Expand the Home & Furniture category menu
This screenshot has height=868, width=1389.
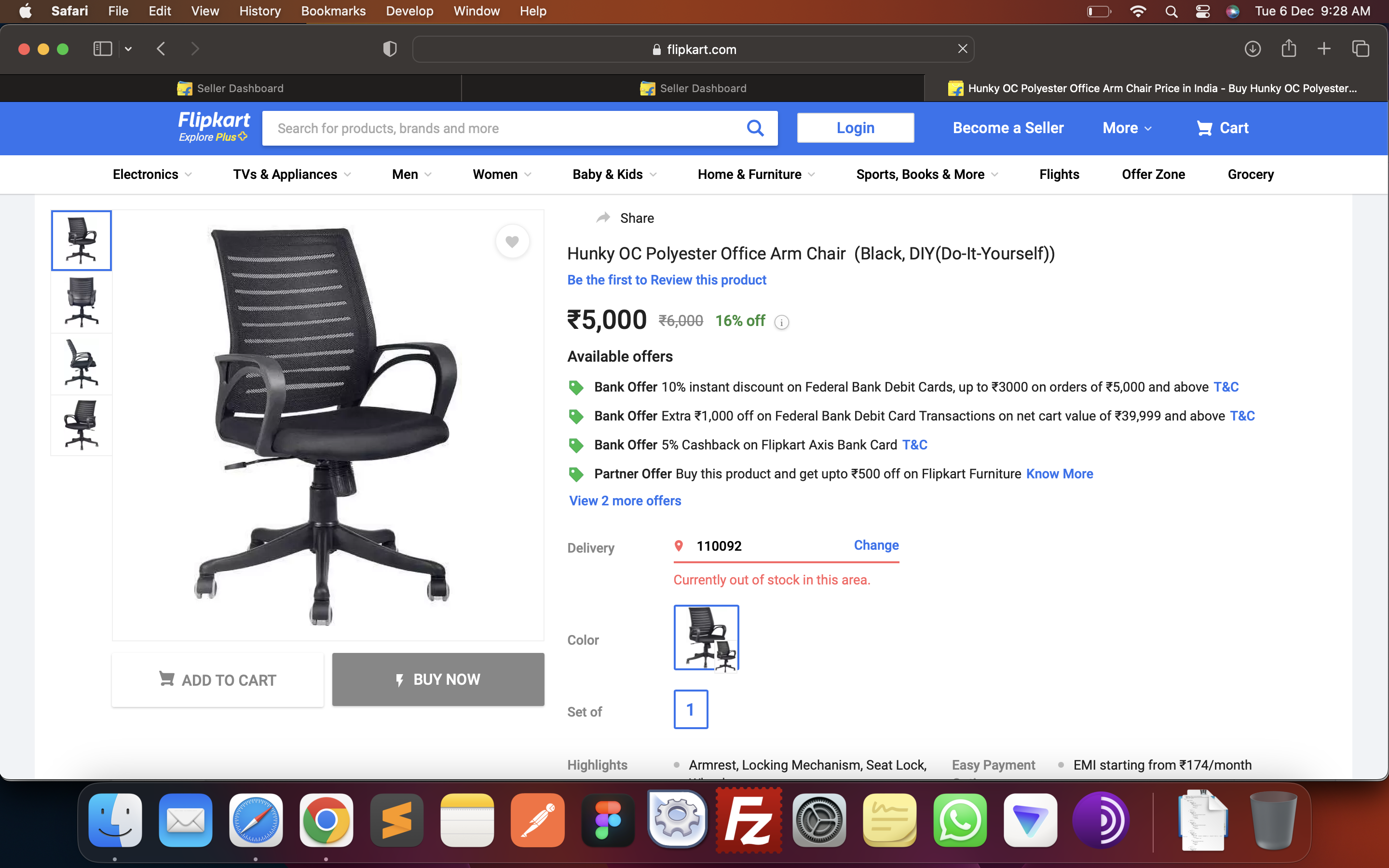pyautogui.click(x=755, y=175)
